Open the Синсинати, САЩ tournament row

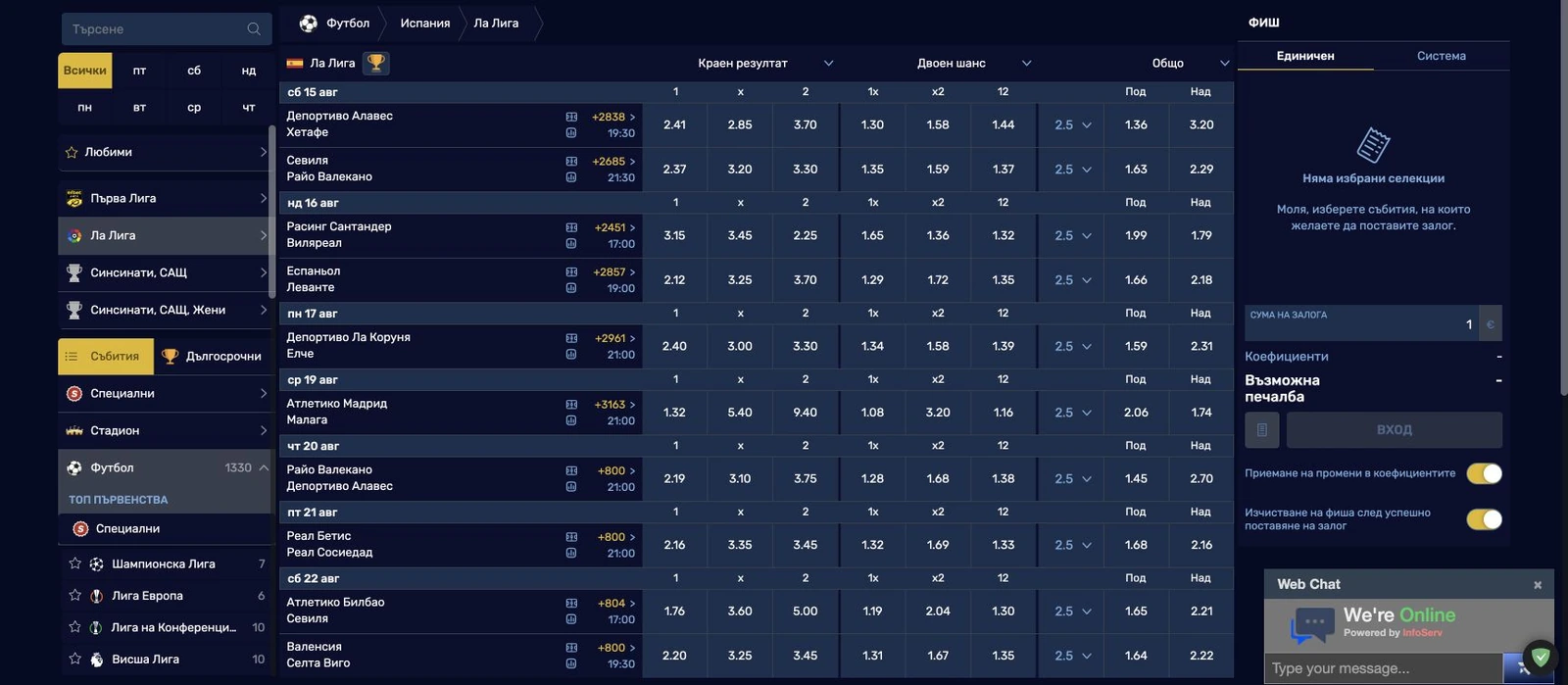[164, 272]
